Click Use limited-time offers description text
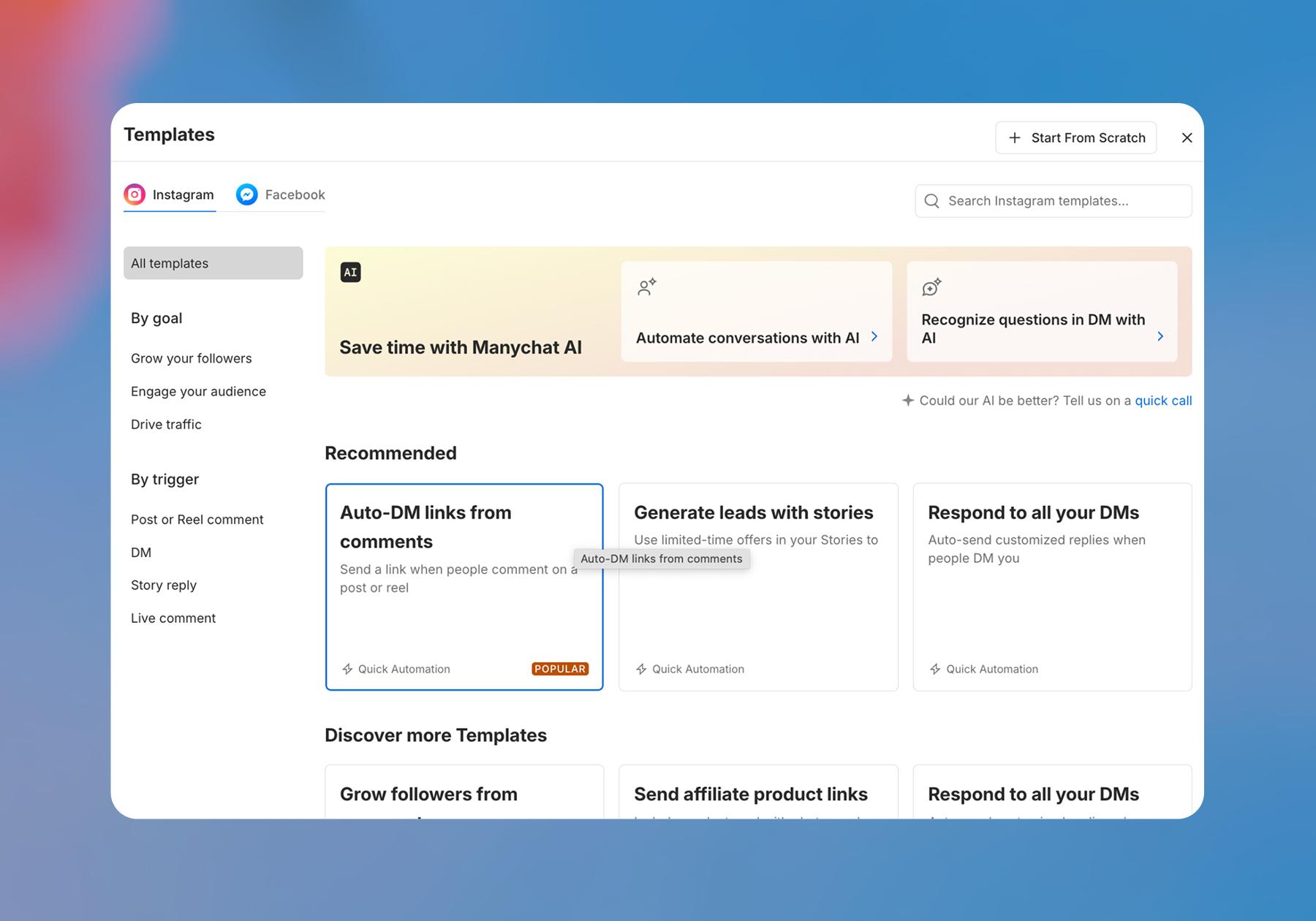 click(756, 539)
